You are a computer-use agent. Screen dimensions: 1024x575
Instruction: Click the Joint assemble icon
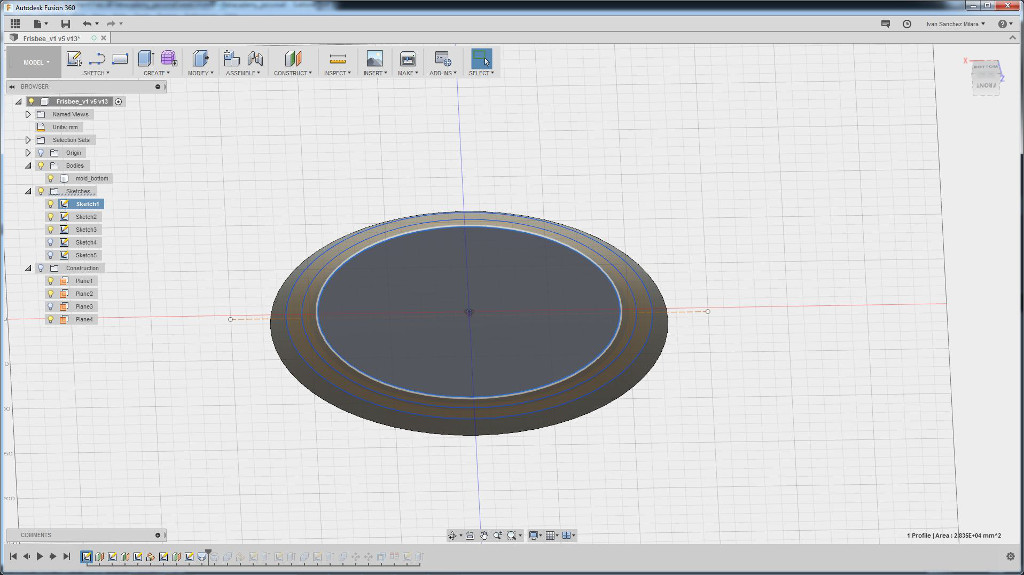255,58
